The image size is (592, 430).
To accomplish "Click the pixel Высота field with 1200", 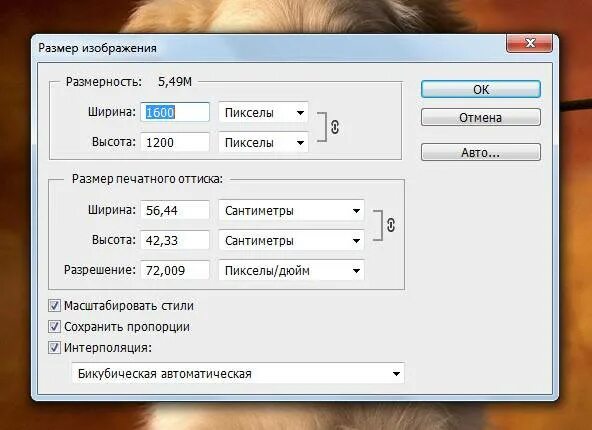I will point(175,142).
